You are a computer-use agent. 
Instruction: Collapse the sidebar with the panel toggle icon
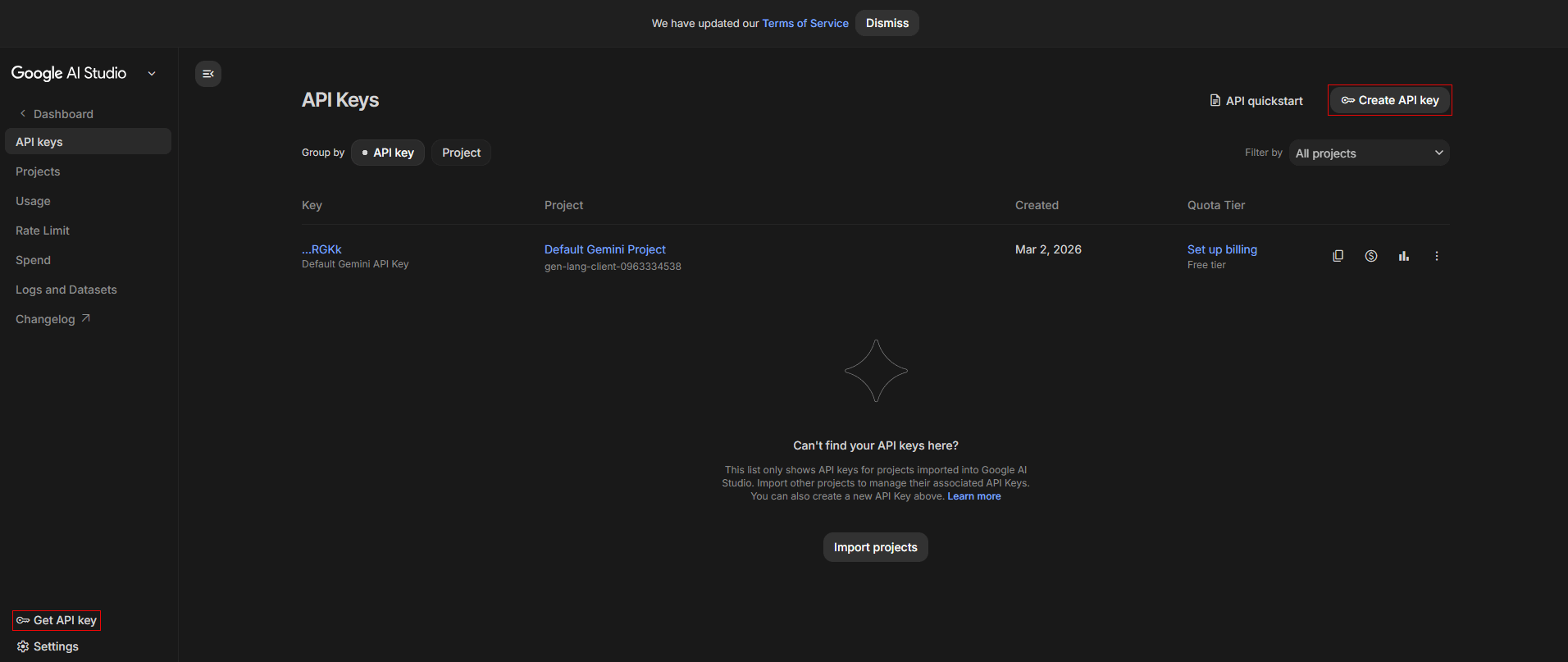[208, 74]
